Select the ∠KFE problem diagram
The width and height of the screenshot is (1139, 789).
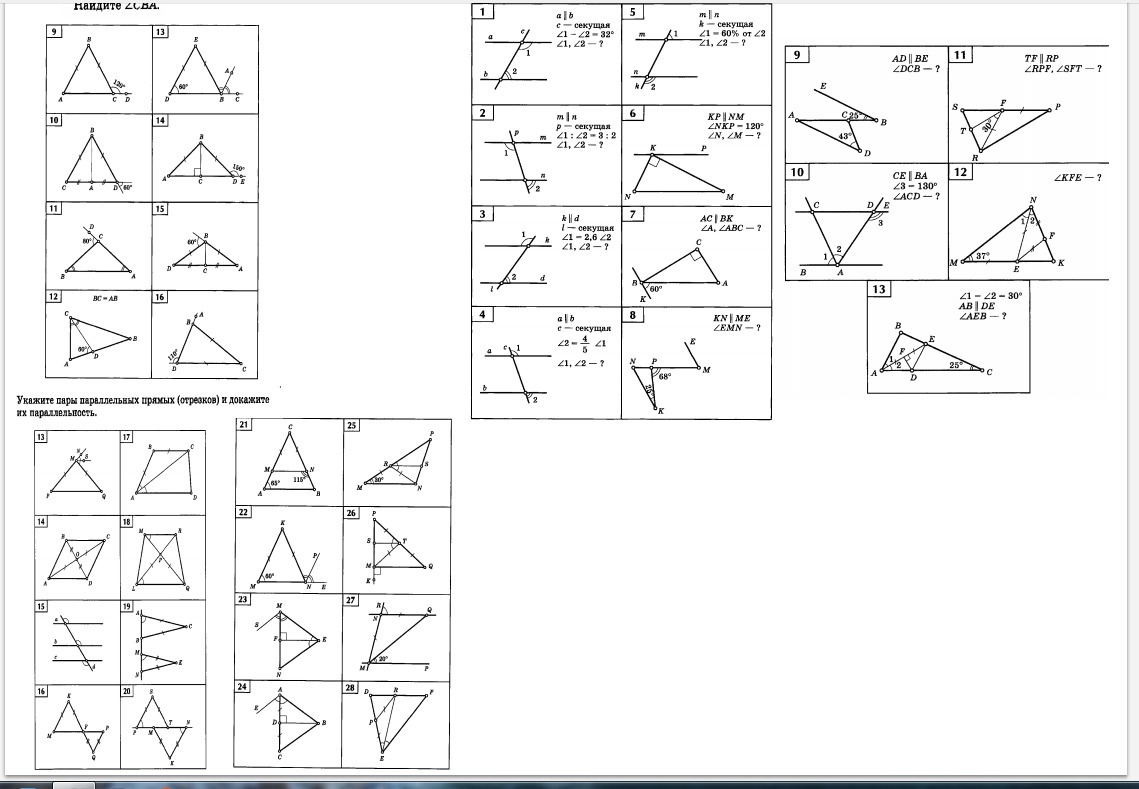[x=1028, y=222]
